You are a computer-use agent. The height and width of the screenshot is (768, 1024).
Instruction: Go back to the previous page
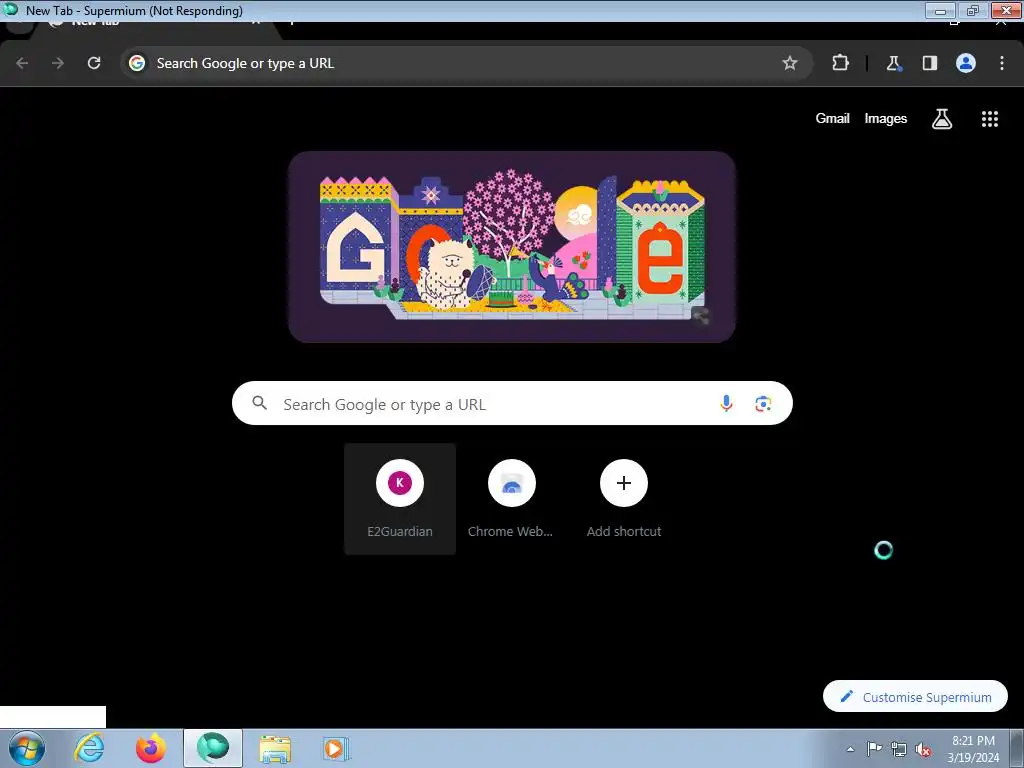pos(22,63)
